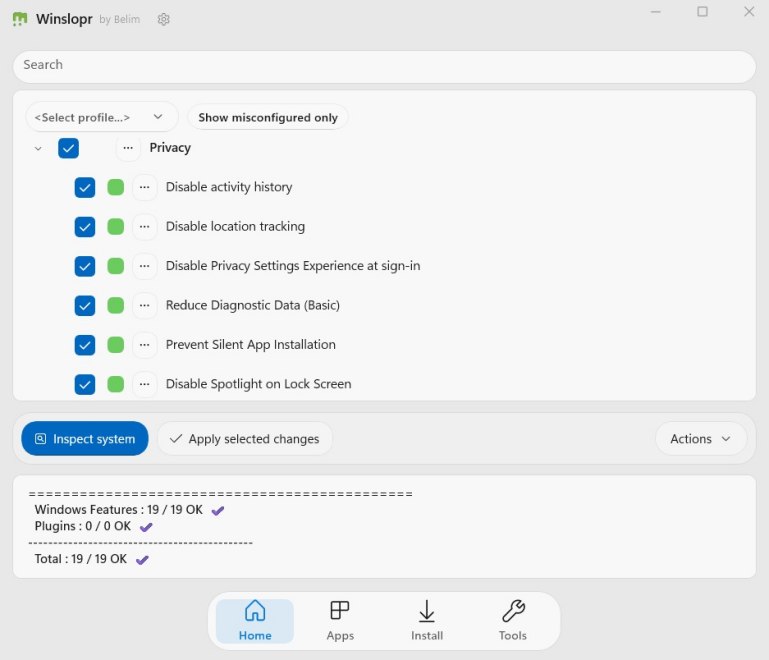Select 'Disable location tracking' label
Image resolution: width=769 pixels, height=660 pixels.
pyautogui.click(x=235, y=226)
